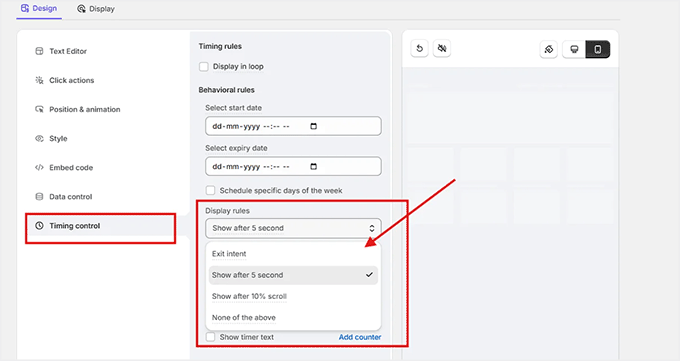Open the start date calendar picker
Screen dimensions: 680x361
314,126
